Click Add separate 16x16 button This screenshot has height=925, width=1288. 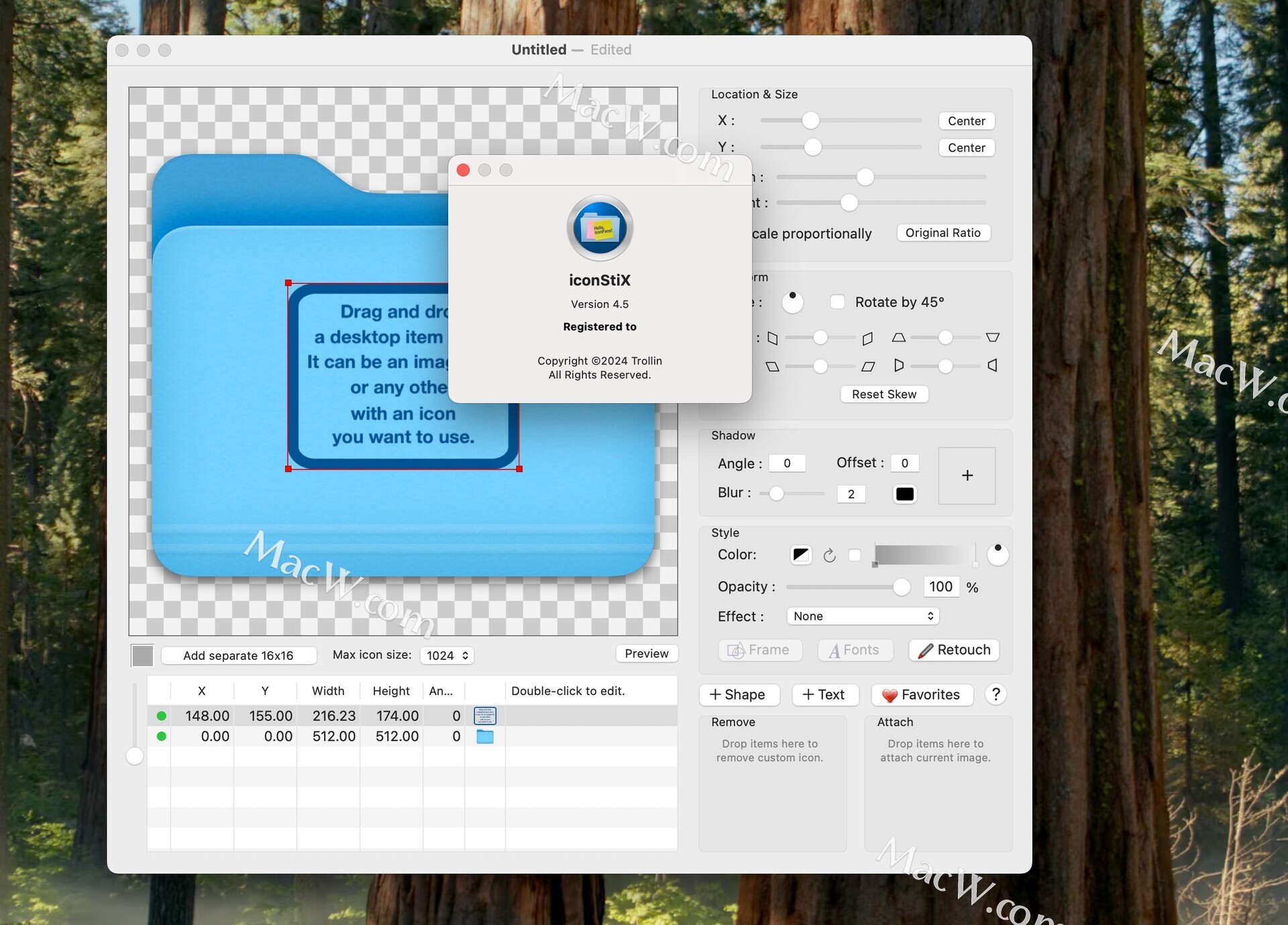coord(238,655)
